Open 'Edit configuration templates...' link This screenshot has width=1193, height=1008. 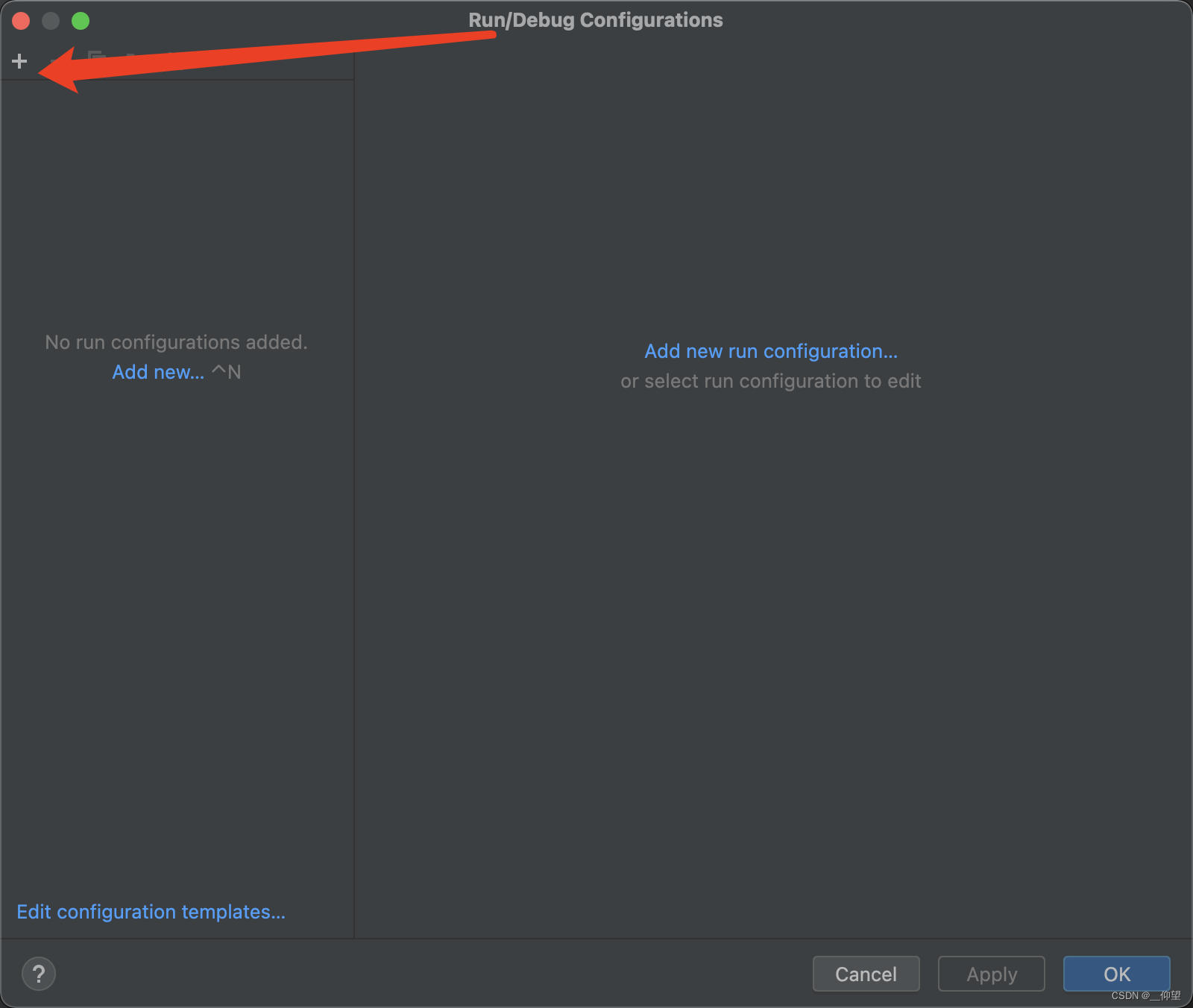(x=151, y=912)
